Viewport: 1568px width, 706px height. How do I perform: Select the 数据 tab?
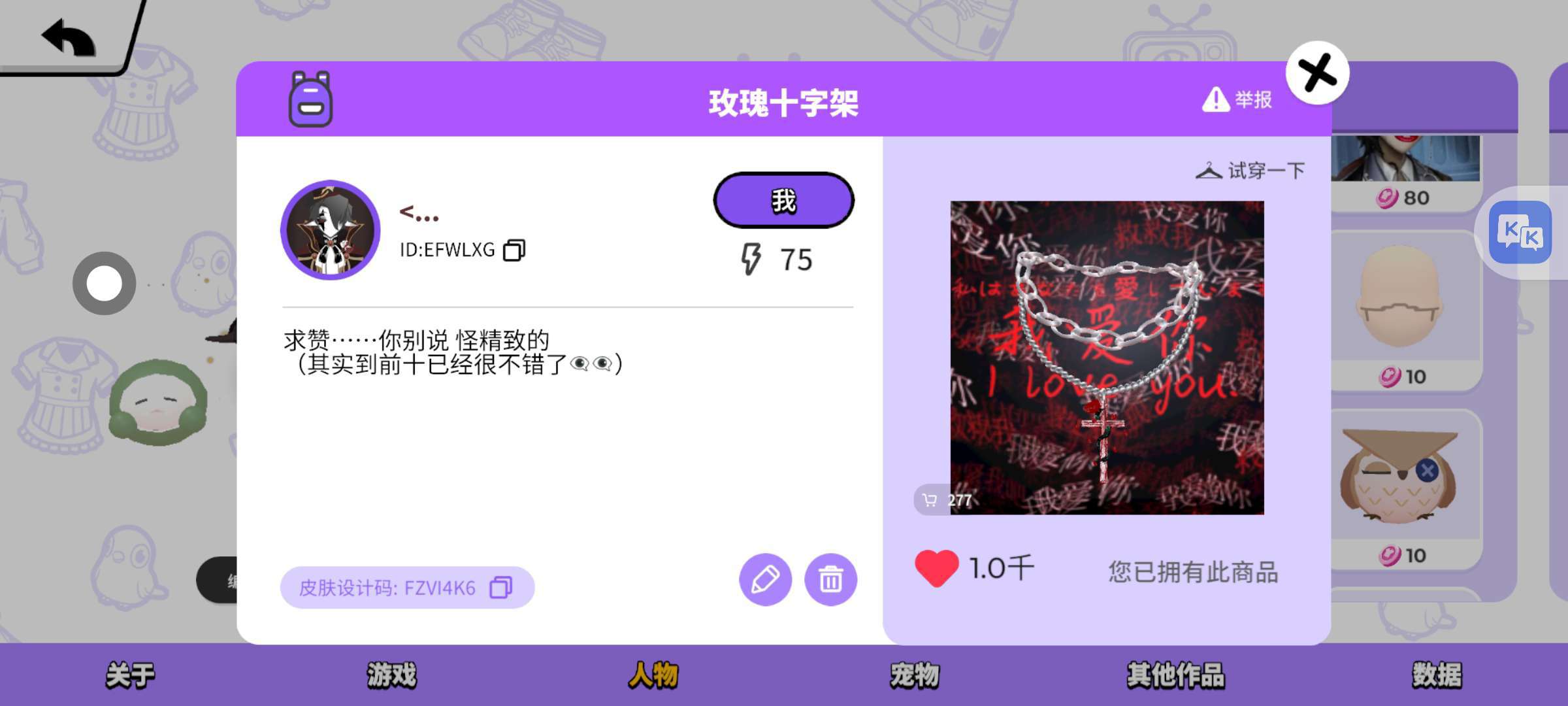[x=1437, y=675]
